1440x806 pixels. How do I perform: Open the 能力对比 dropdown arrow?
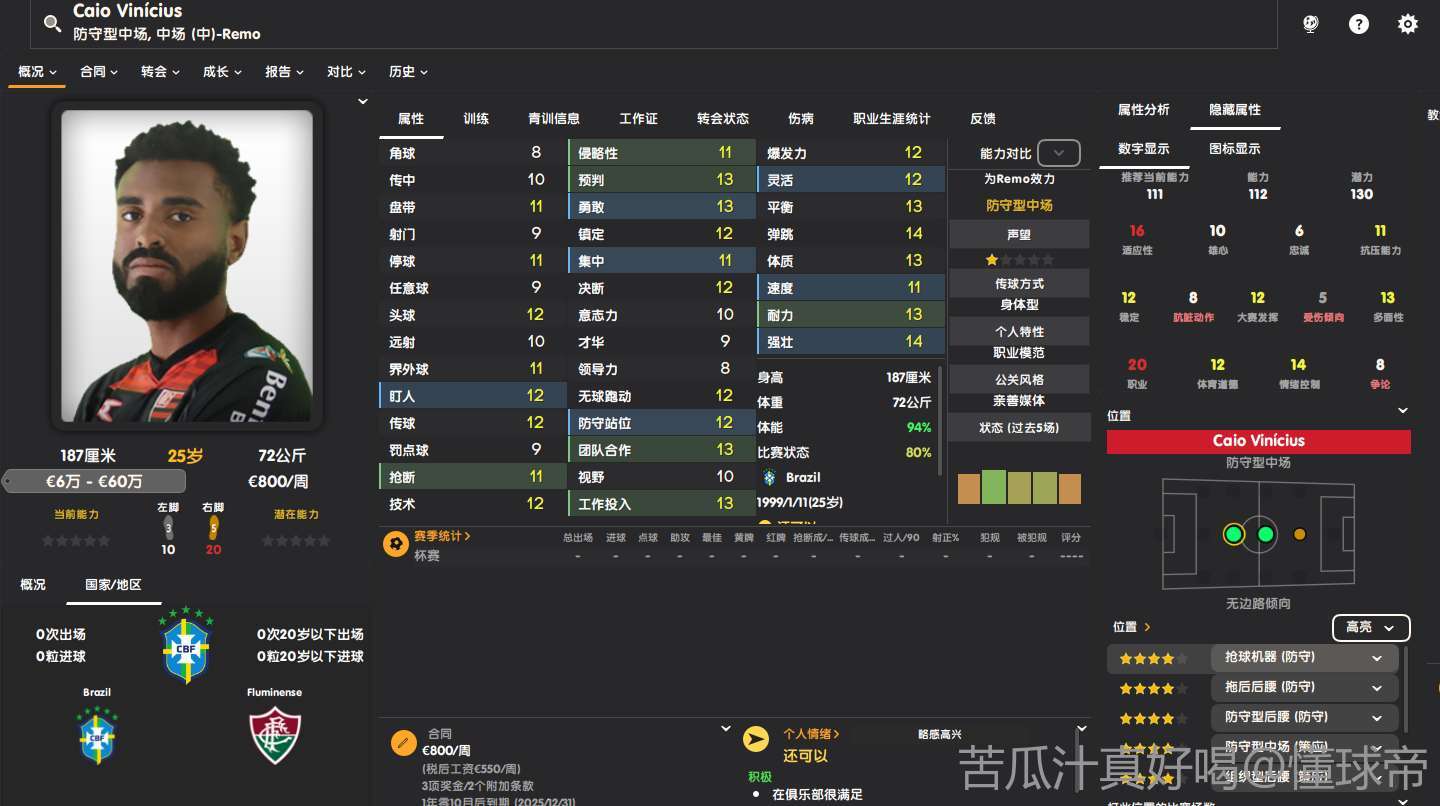click(1059, 153)
